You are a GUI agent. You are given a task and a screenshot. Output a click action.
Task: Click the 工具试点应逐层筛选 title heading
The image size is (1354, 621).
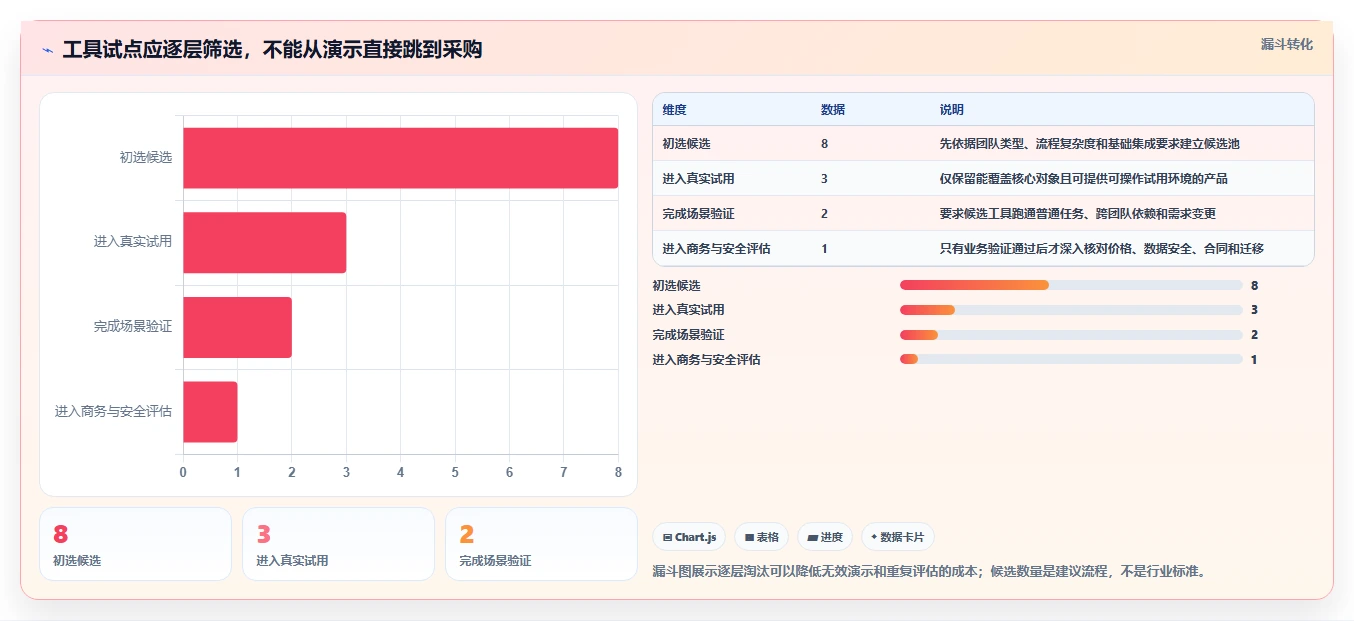coord(272,50)
